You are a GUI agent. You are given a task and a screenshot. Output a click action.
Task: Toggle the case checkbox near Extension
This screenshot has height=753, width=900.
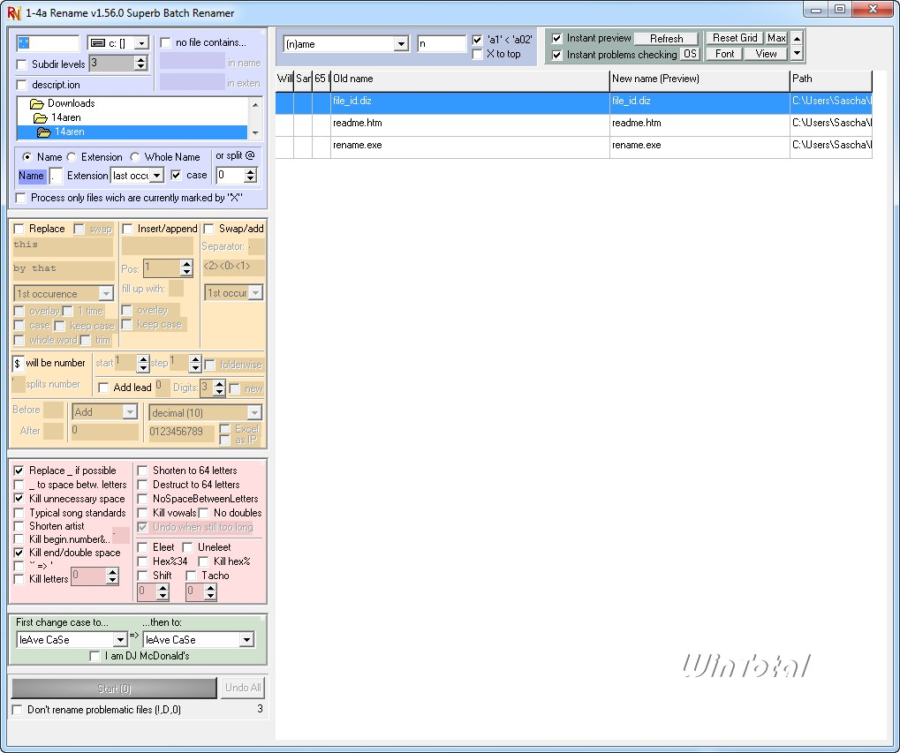point(176,175)
